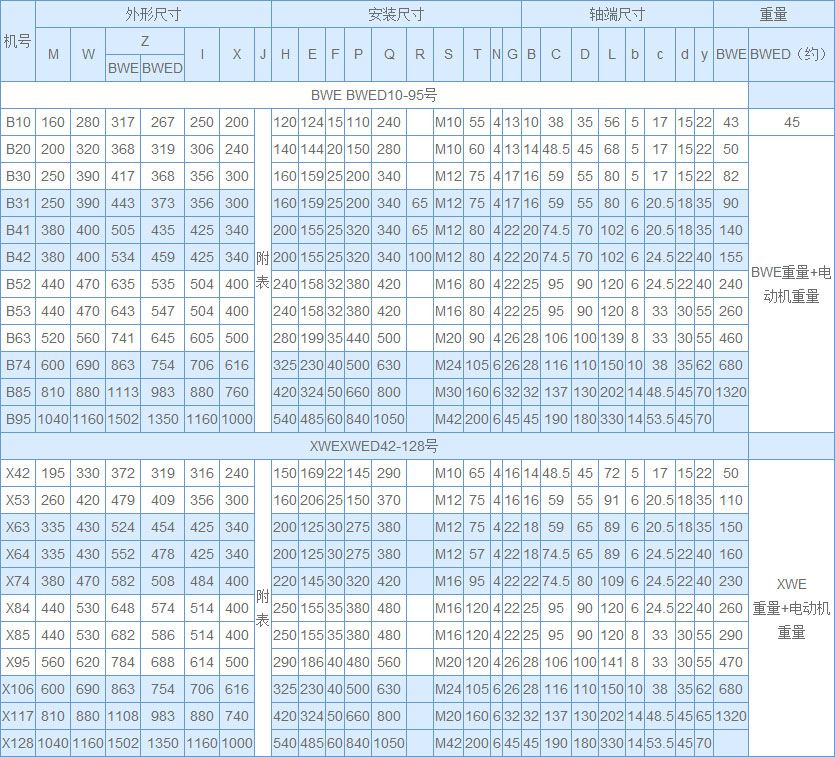The width and height of the screenshot is (835, 757).
Task: Select the B95 row label
Action: pyautogui.click(x=18, y=419)
